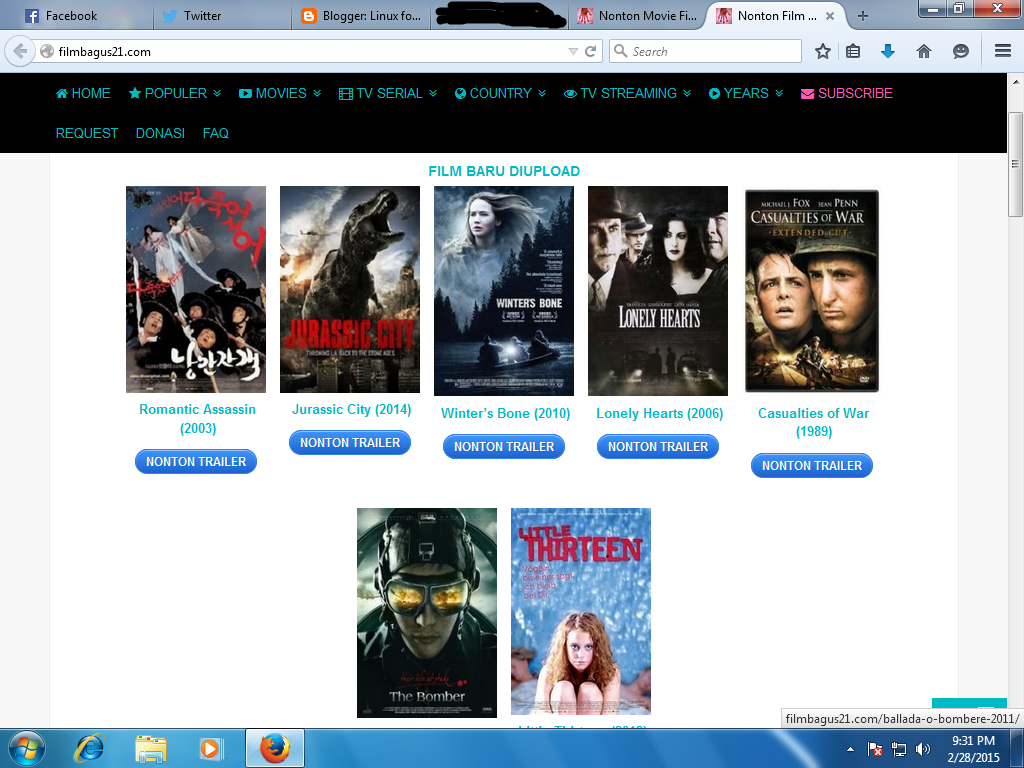Open the Firefox hamburger menu

tap(1003, 51)
